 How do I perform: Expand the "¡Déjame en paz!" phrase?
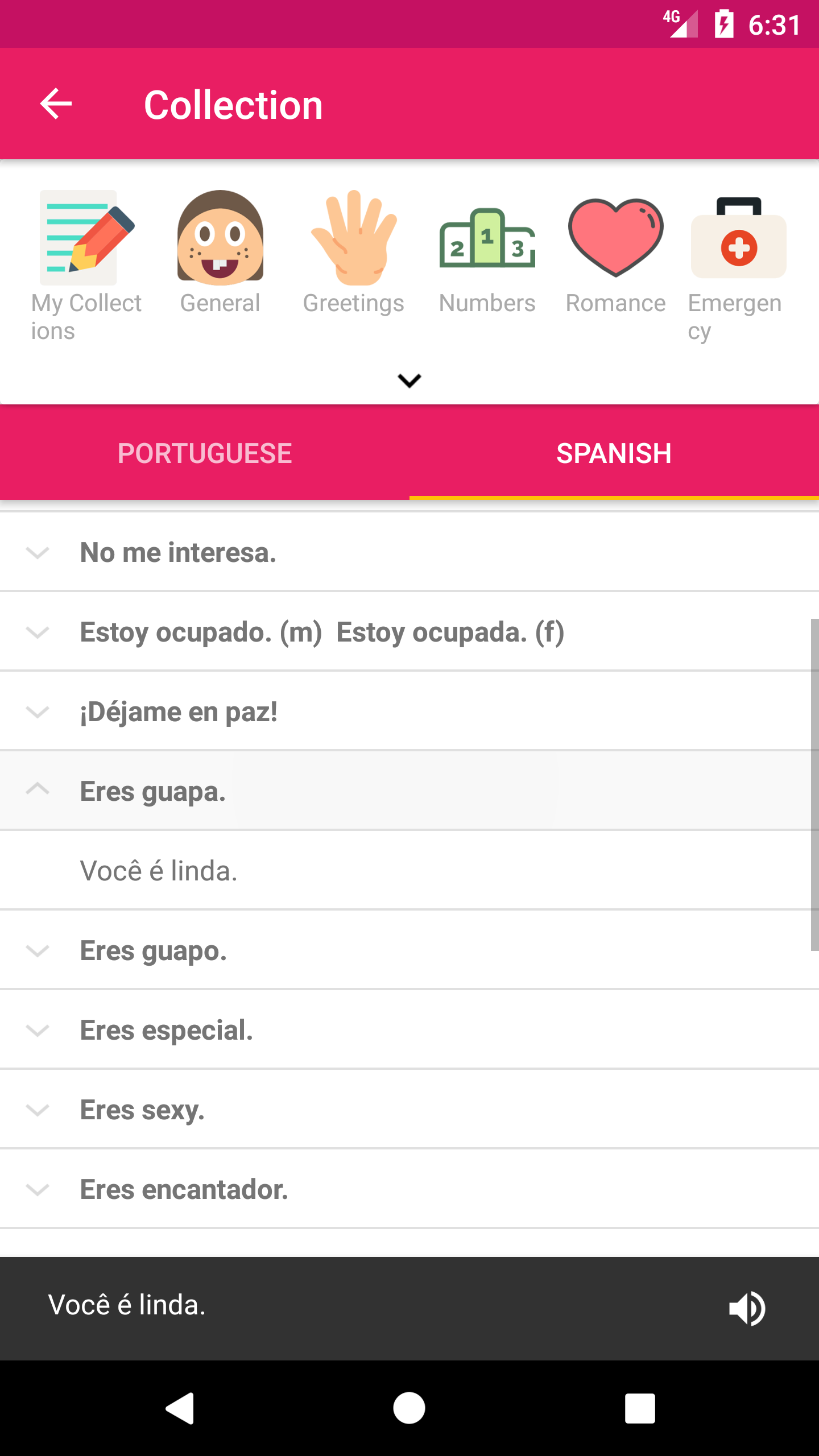[38, 712]
